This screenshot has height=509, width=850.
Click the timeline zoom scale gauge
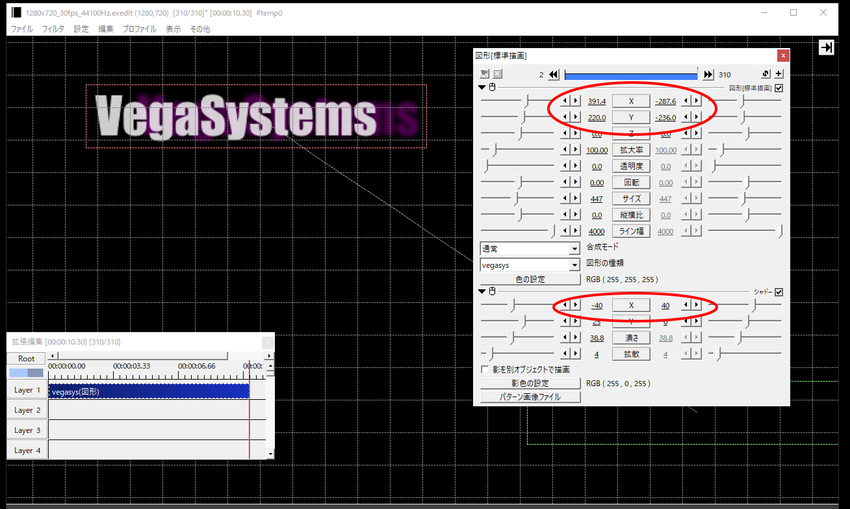(26, 372)
